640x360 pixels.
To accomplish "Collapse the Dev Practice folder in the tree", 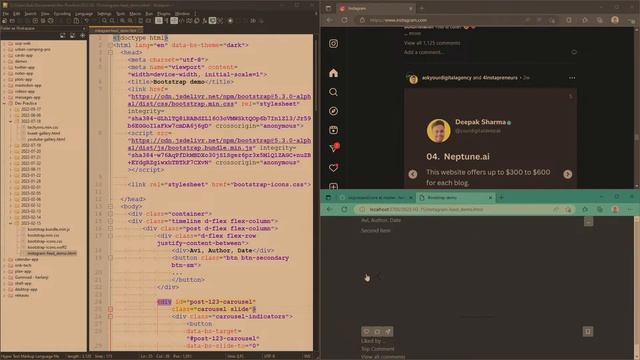I will pyautogui.click(x=5, y=103).
